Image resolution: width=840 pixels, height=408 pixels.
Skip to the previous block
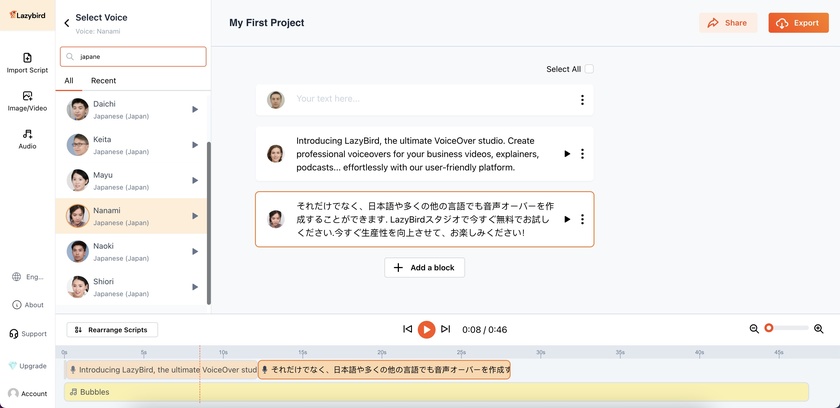point(407,329)
